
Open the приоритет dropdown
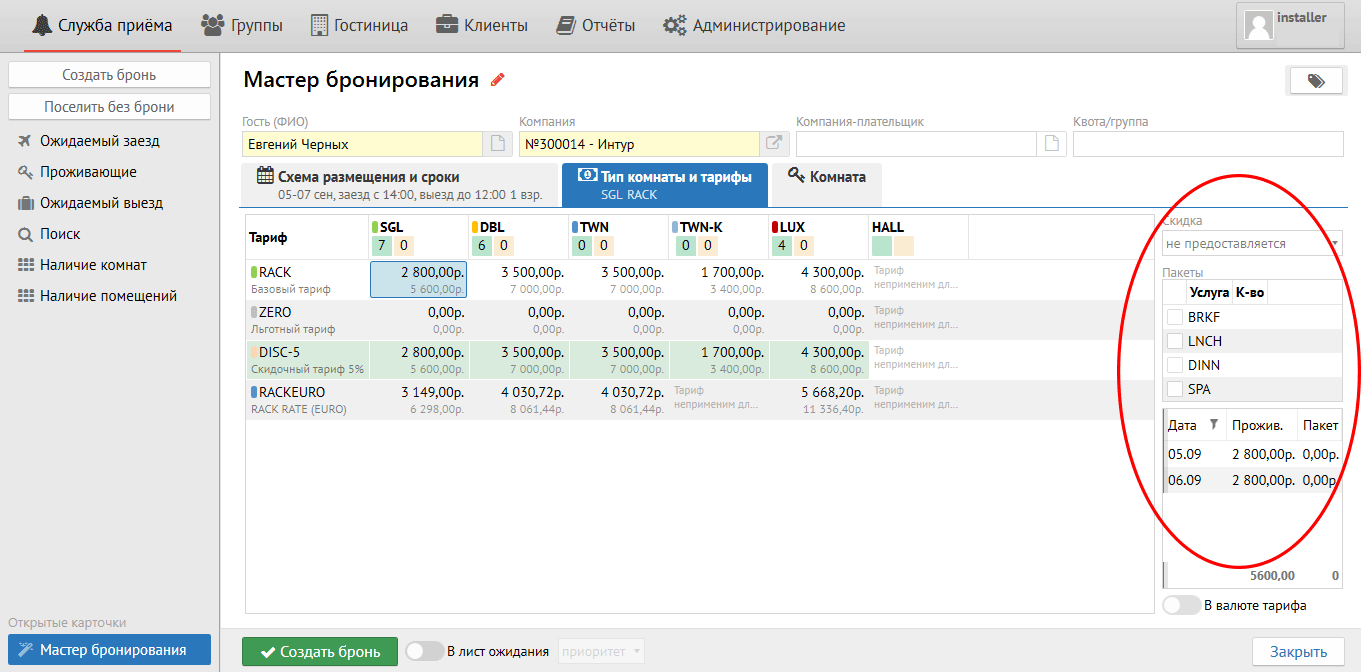click(601, 651)
